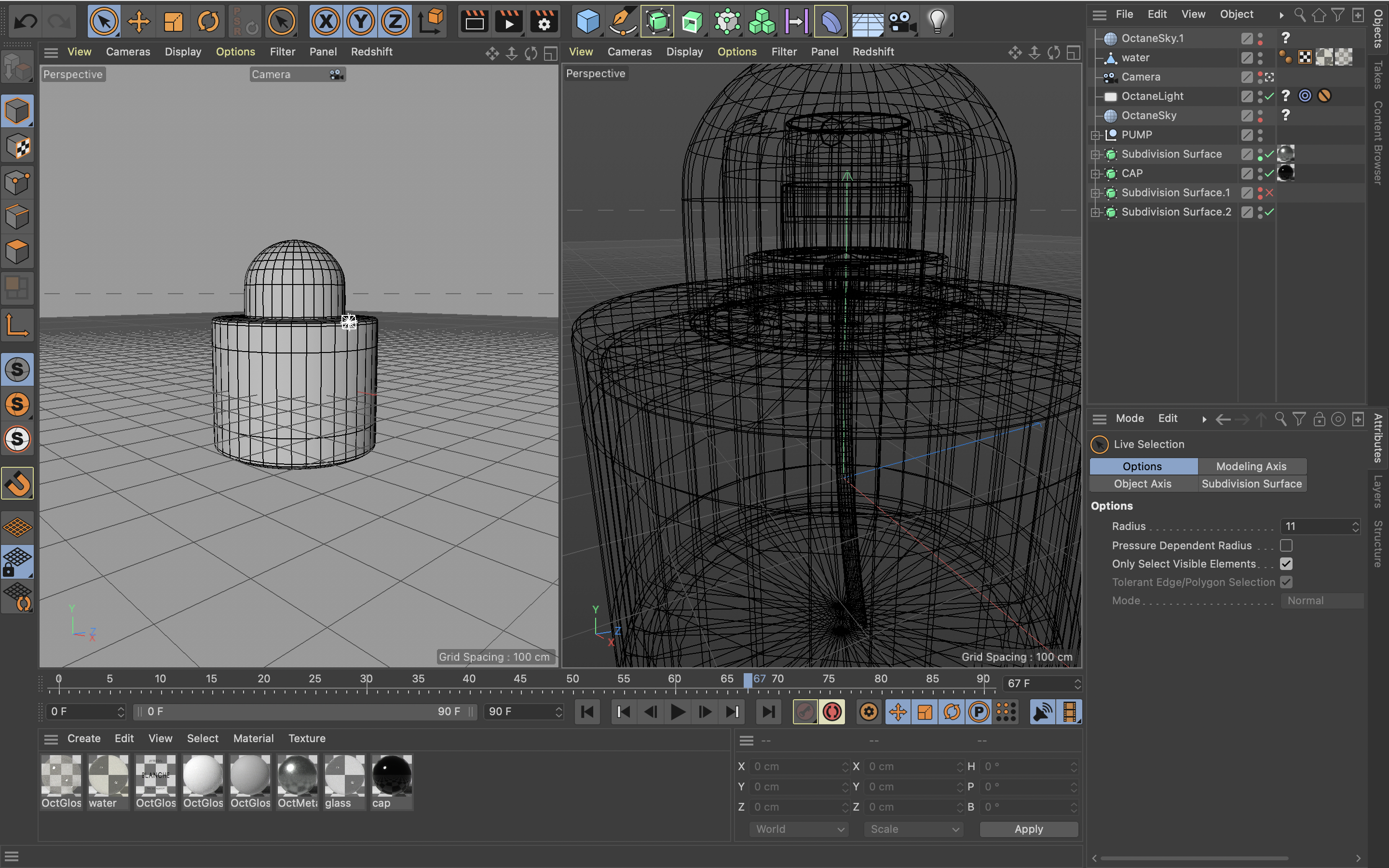Click the Camera object toolbar icon
The image size is (1389, 868).
(x=902, y=22)
